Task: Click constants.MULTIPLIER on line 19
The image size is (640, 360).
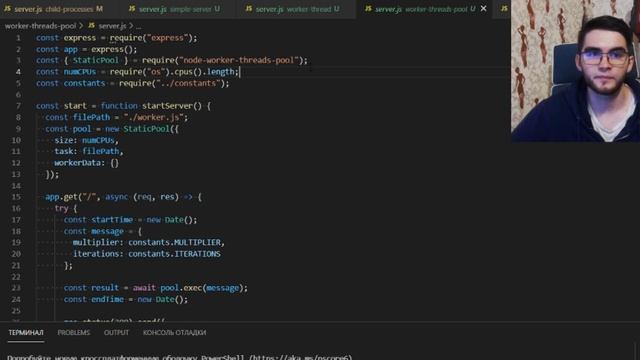Action: coord(174,242)
